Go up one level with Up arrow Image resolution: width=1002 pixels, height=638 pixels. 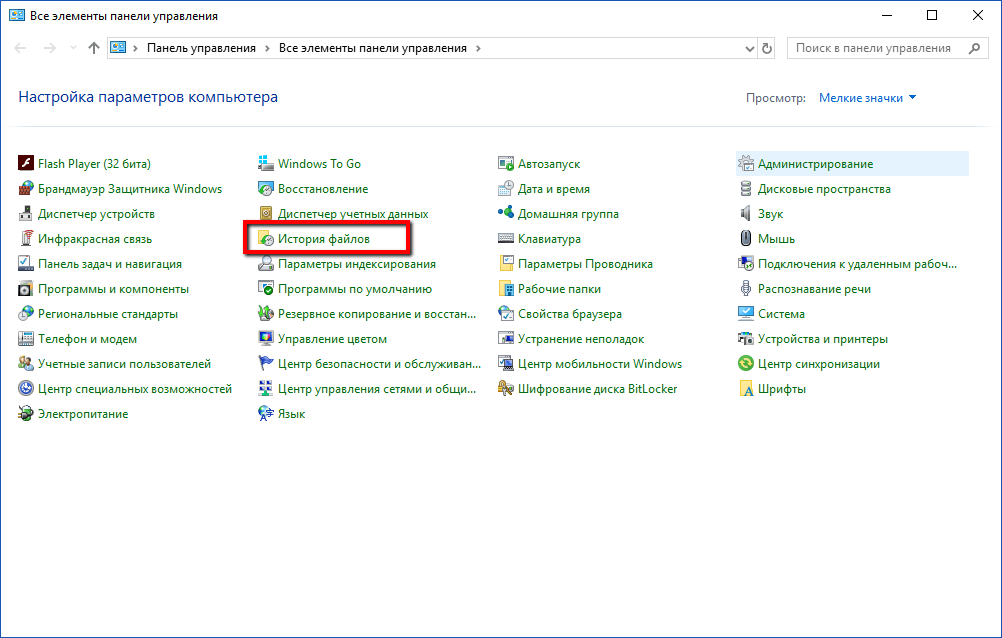(94, 48)
